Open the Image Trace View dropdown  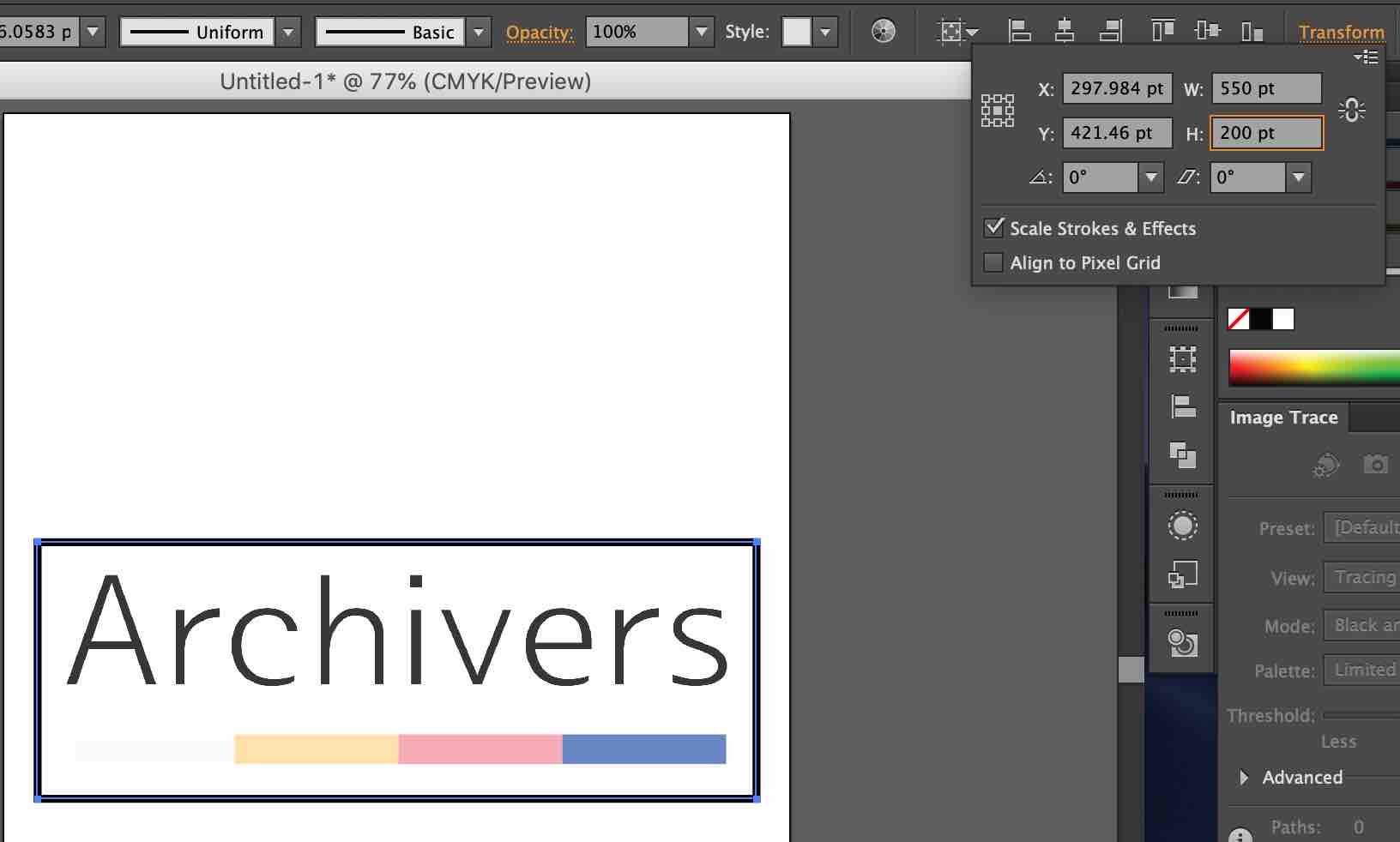pos(1362,577)
